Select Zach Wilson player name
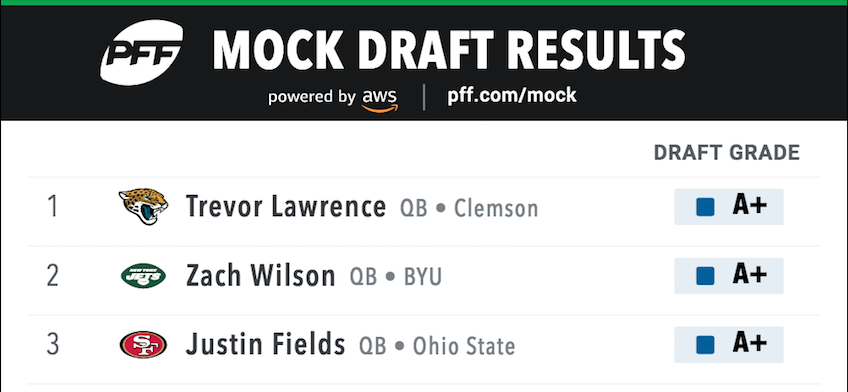Screen dimensions: 848x392 260,276
